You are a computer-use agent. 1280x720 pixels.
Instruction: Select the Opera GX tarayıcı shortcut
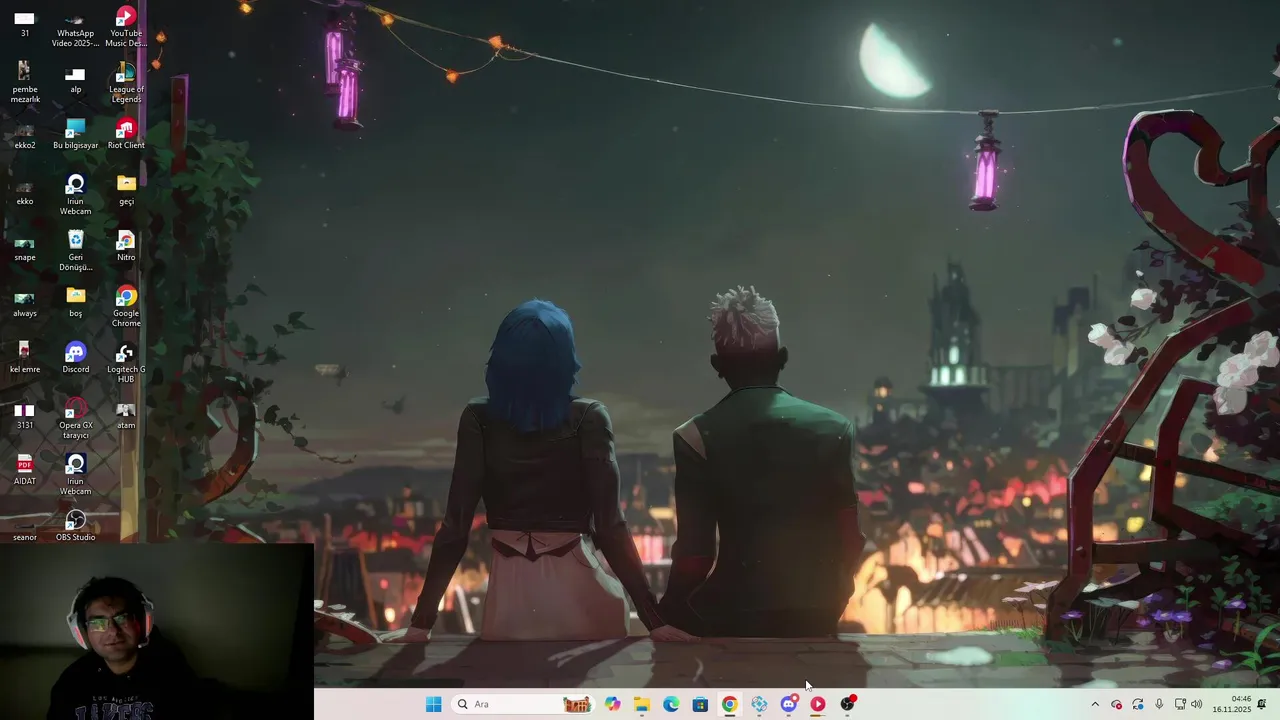tap(75, 419)
